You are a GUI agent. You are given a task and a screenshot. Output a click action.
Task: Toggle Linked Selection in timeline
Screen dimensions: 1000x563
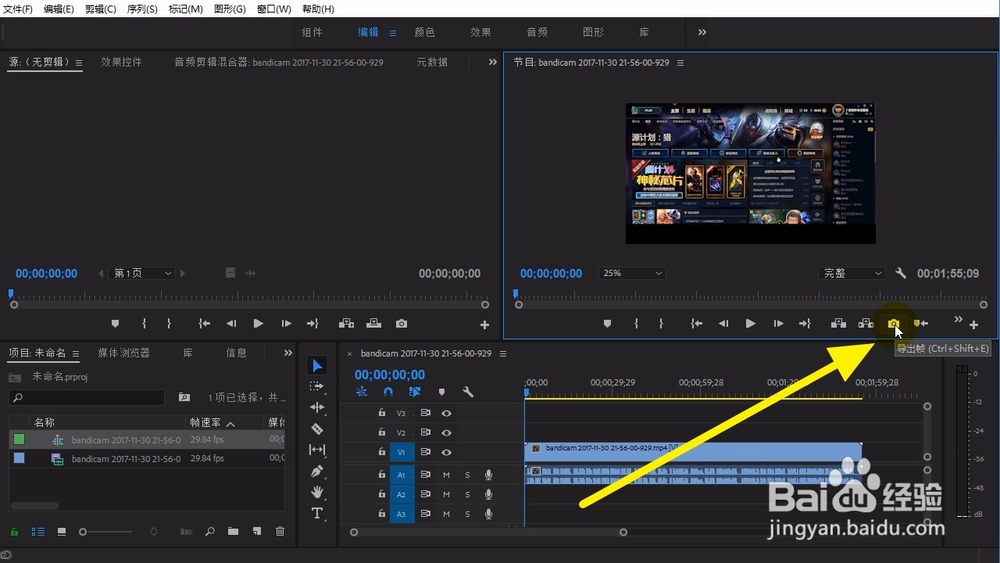pyautogui.click(x=415, y=392)
